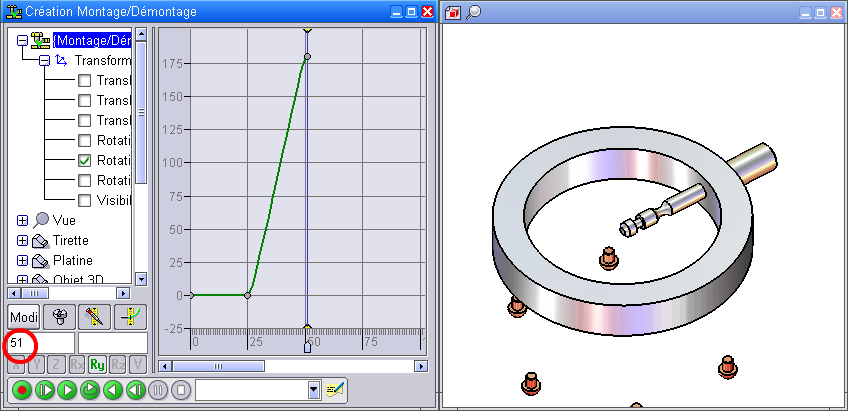Image resolution: width=848 pixels, height=411 pixels.
Task: Enable the Visibil checkbox in tree
Action: [85, 200]
